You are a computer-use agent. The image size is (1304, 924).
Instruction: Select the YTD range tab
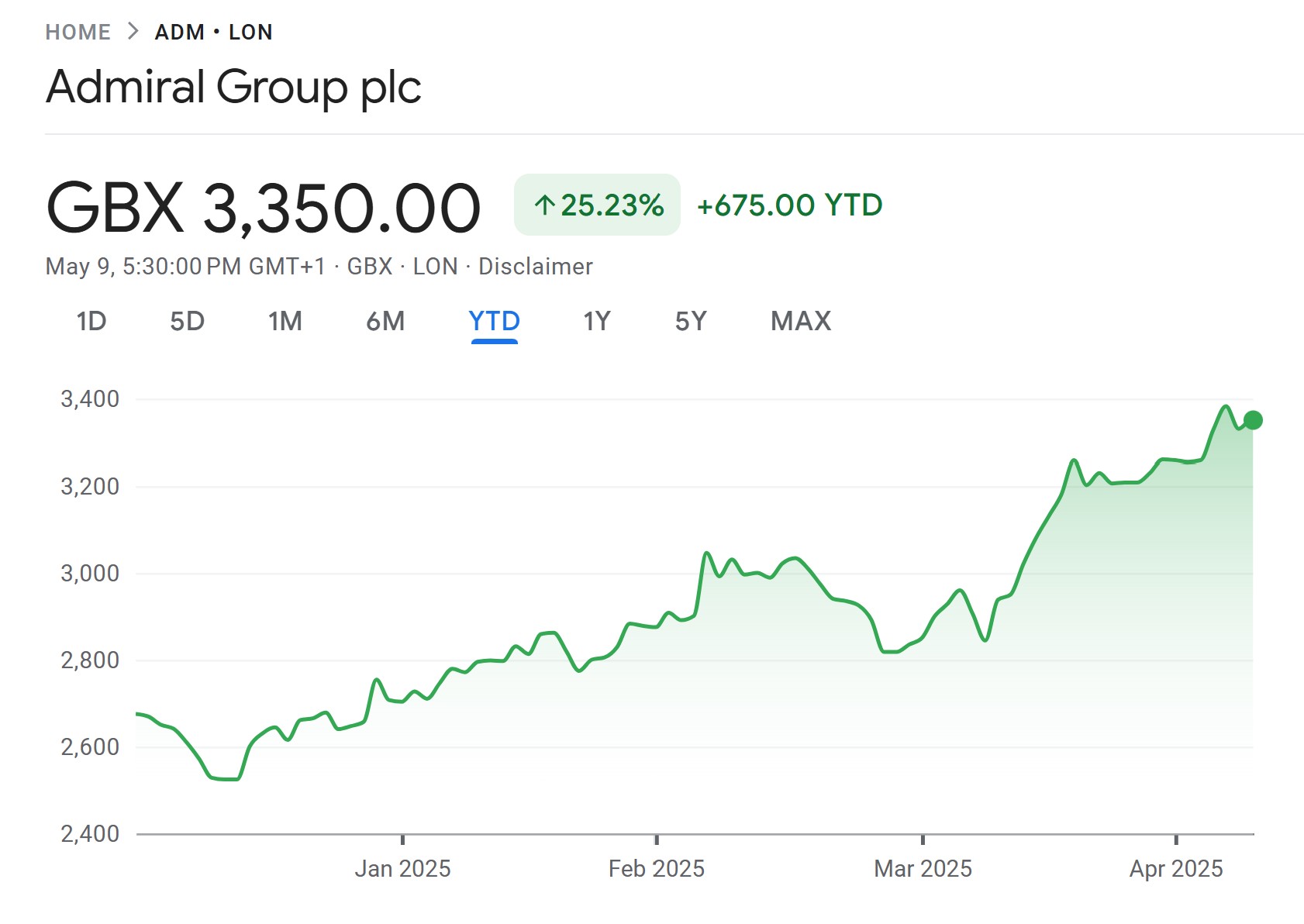(x=494, y=321)
